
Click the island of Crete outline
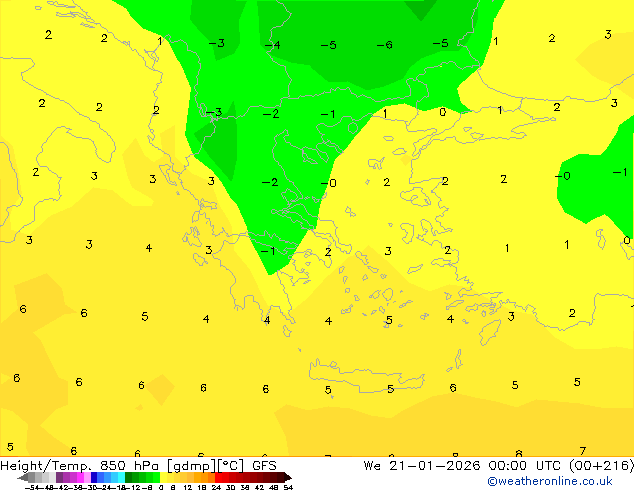[x=366, y=377]
